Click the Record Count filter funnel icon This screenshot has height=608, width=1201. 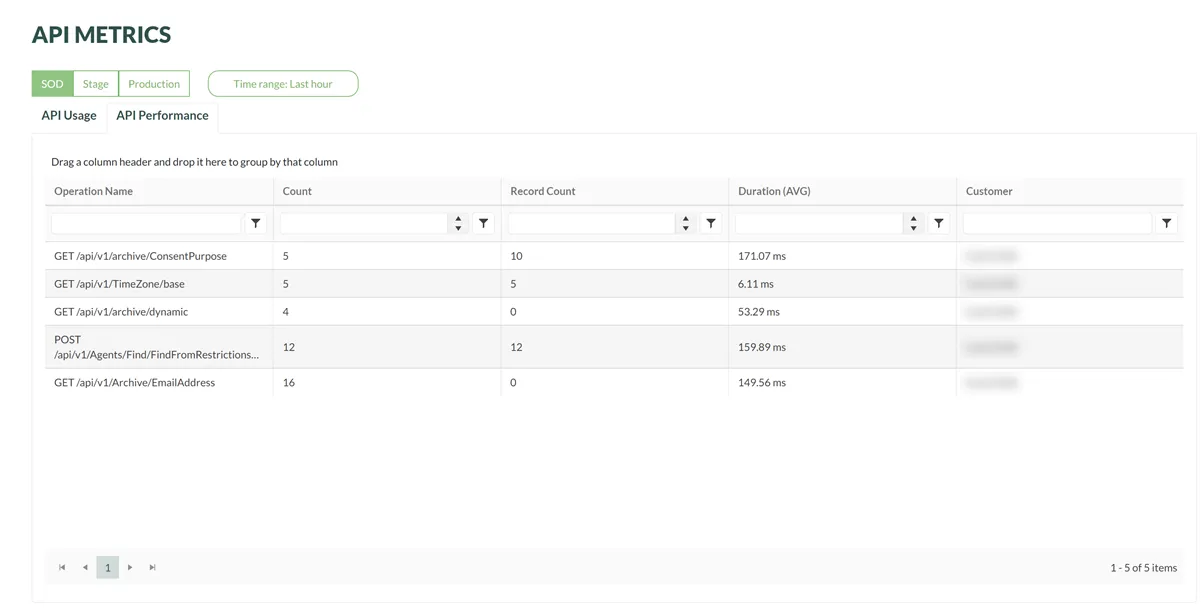coord(711,224)
